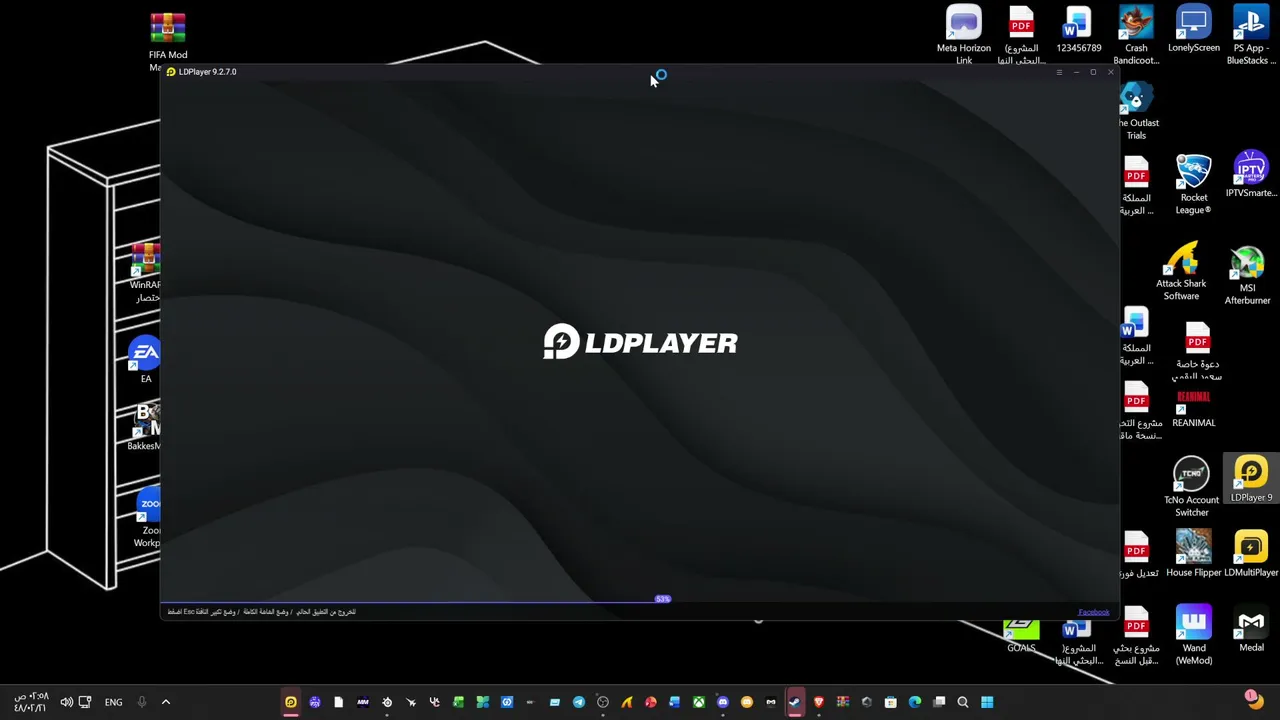1280x720 pixels.
Task: Open Brave browser from the taskbar
Action: click(x=819, y=702)
